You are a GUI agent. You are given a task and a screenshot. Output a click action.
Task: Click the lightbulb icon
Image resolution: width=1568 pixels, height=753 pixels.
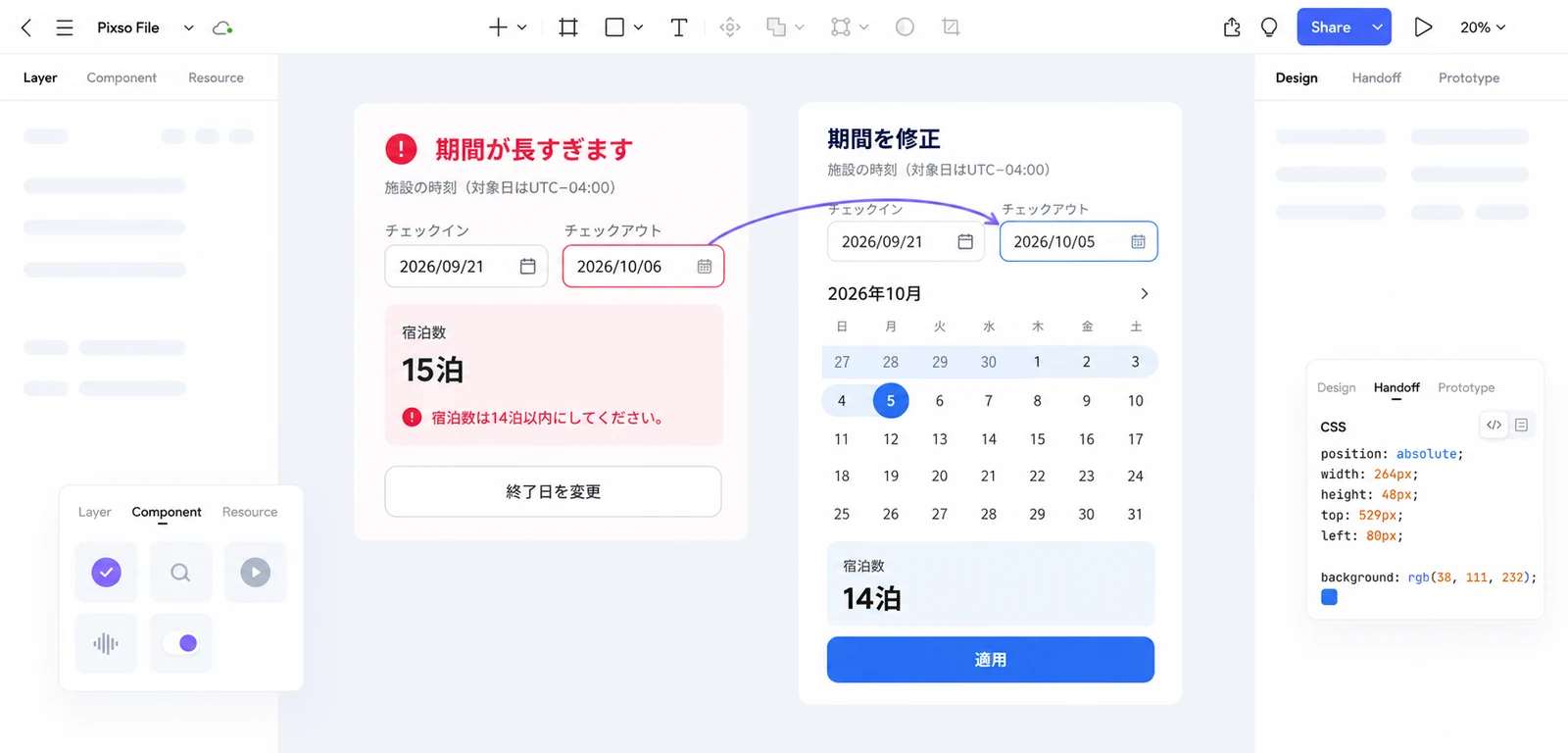1269,27
